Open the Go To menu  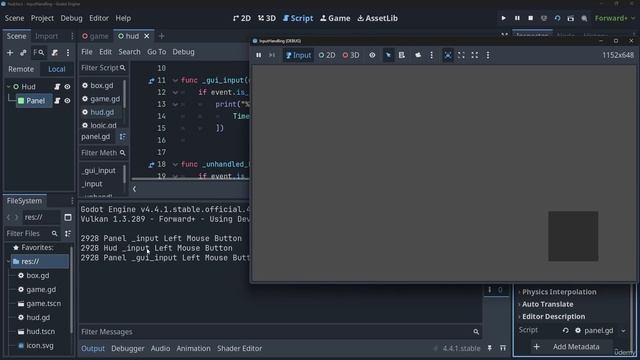[157, 52]
